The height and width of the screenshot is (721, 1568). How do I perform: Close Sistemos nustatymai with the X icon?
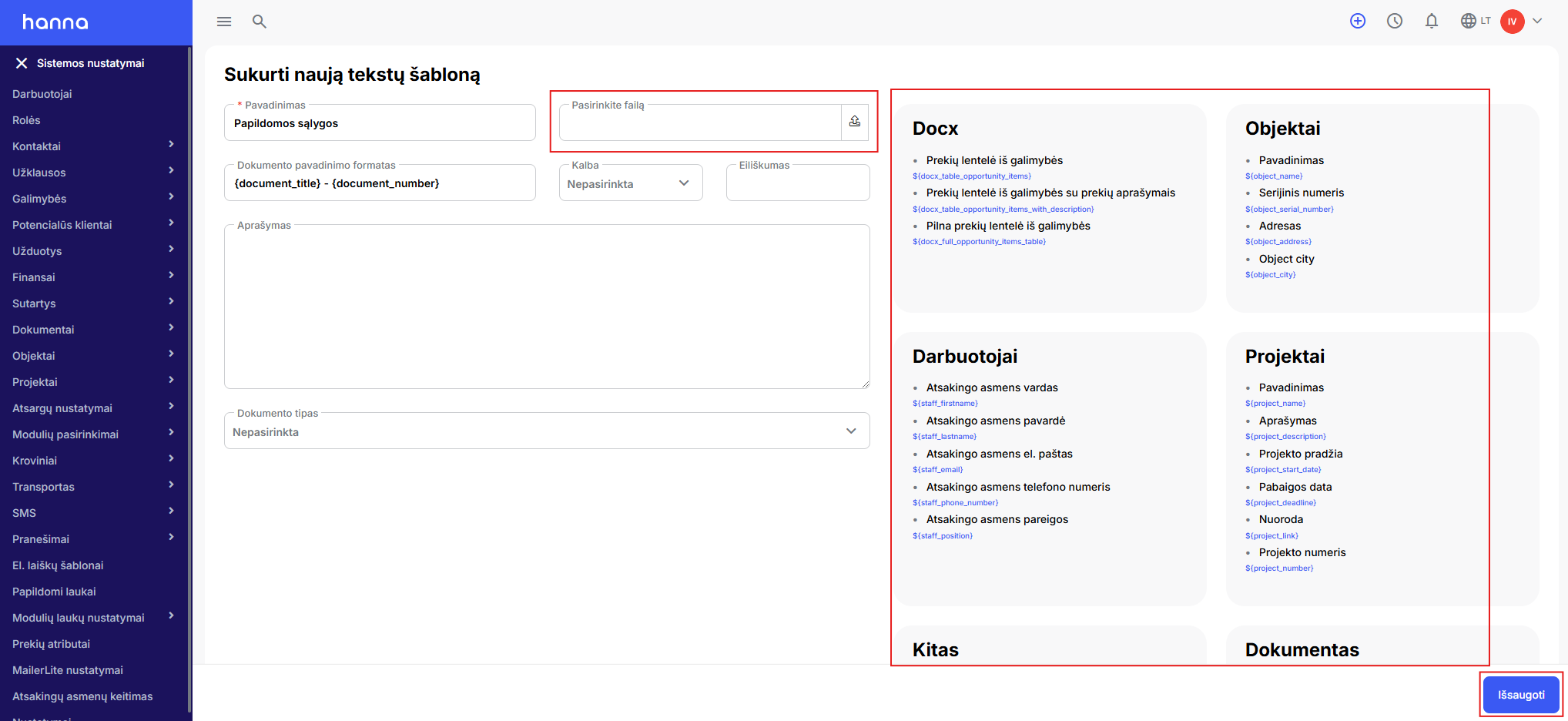pyautogui.click(x=22, y=63)
